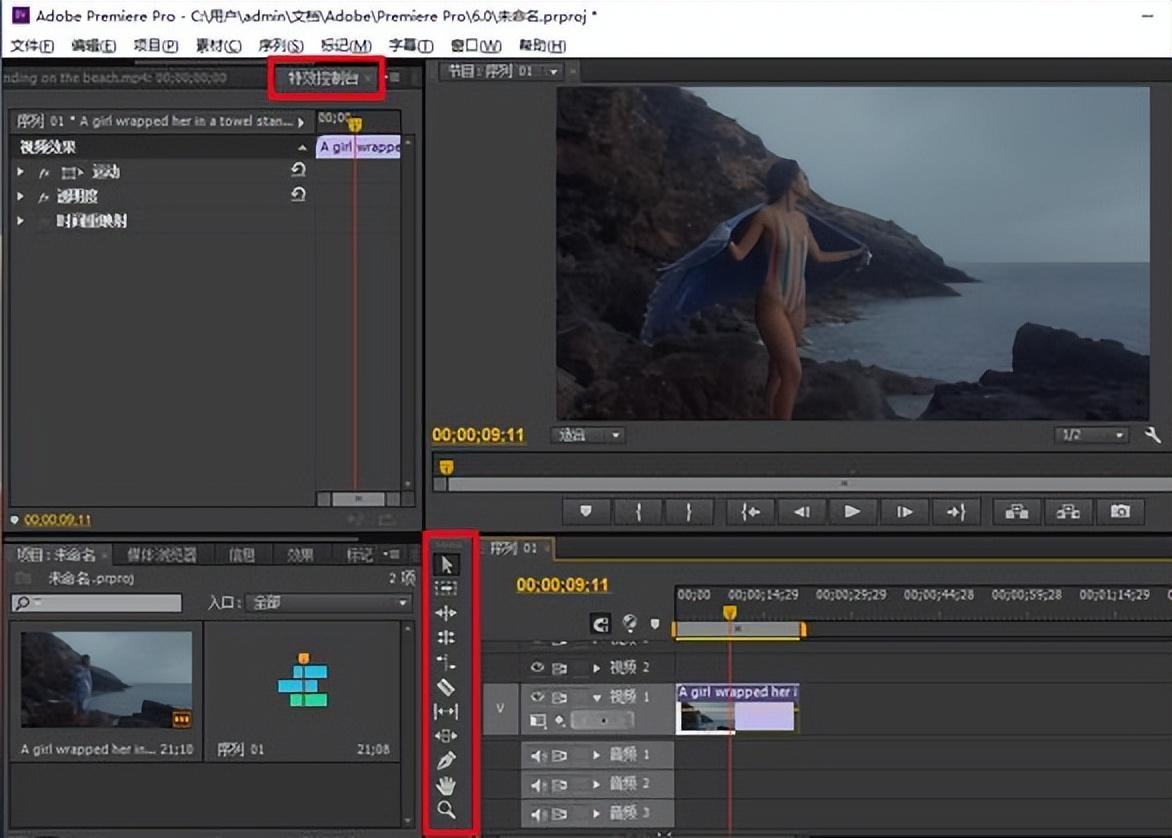Select the Ripple Edit tool
The height and width of the screenshot is (838, 1172).
pyautogui.click(x=446, y=613)
